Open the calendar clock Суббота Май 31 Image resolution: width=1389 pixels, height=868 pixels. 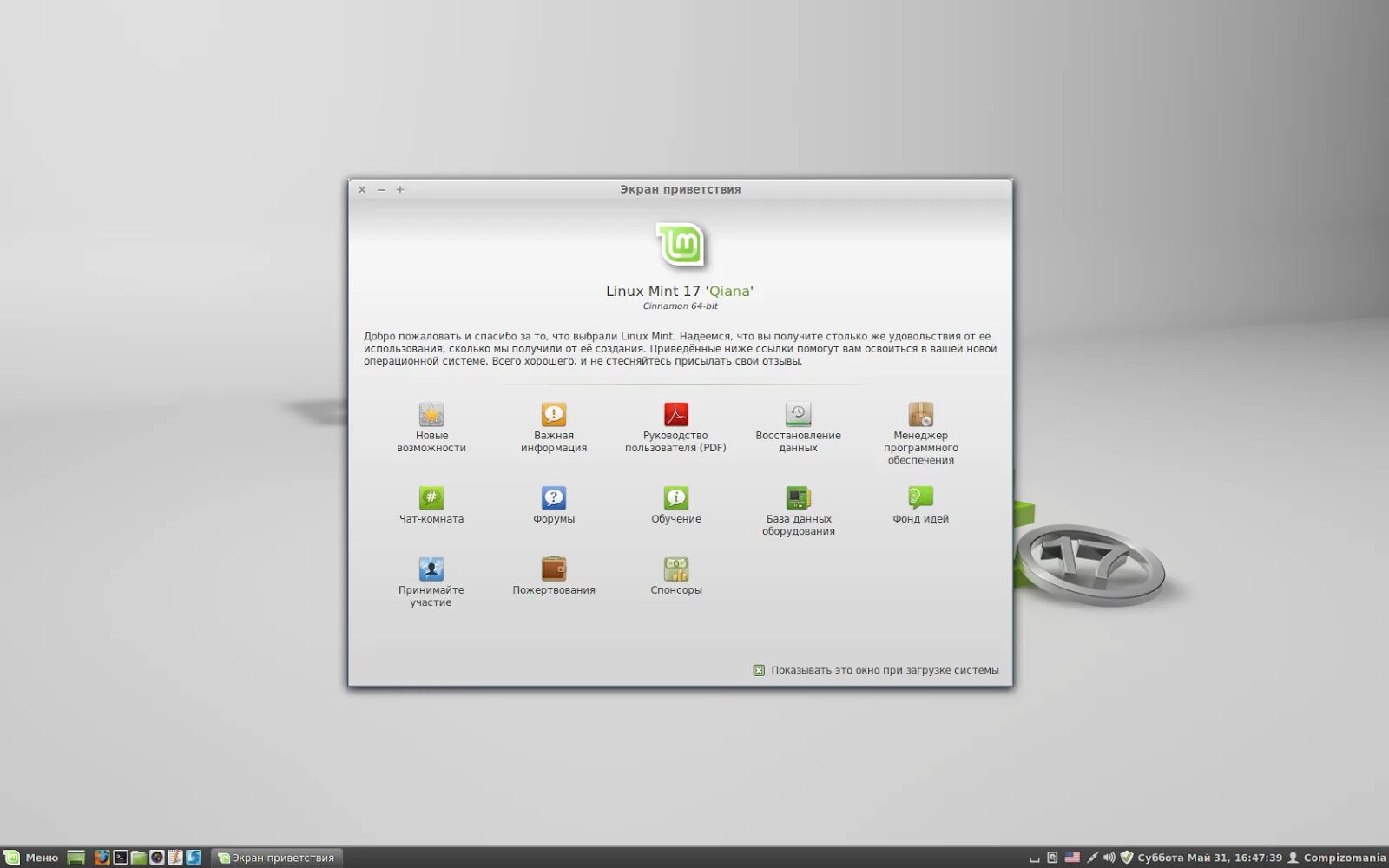1209,858
